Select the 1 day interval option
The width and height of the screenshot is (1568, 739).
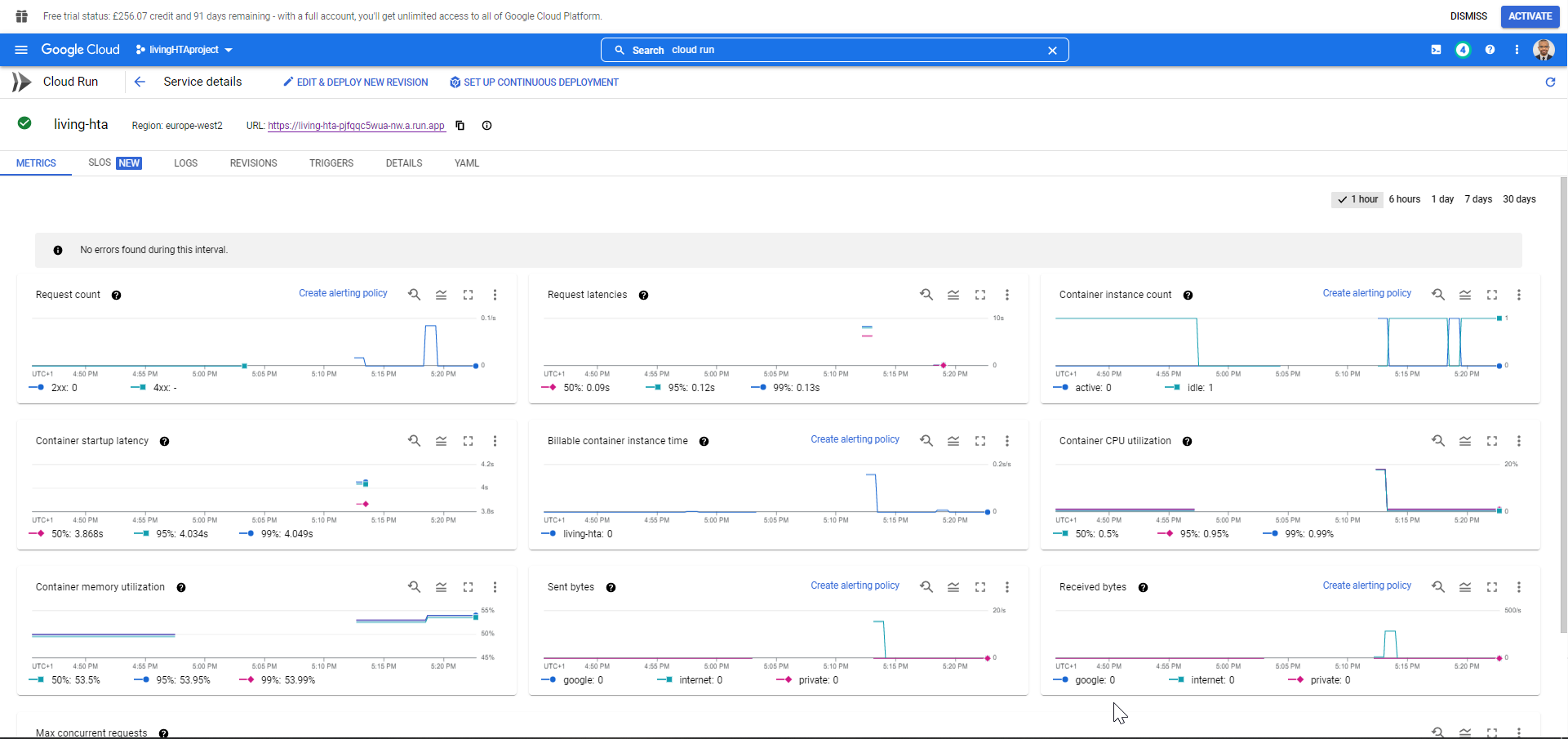[1442, 199]
